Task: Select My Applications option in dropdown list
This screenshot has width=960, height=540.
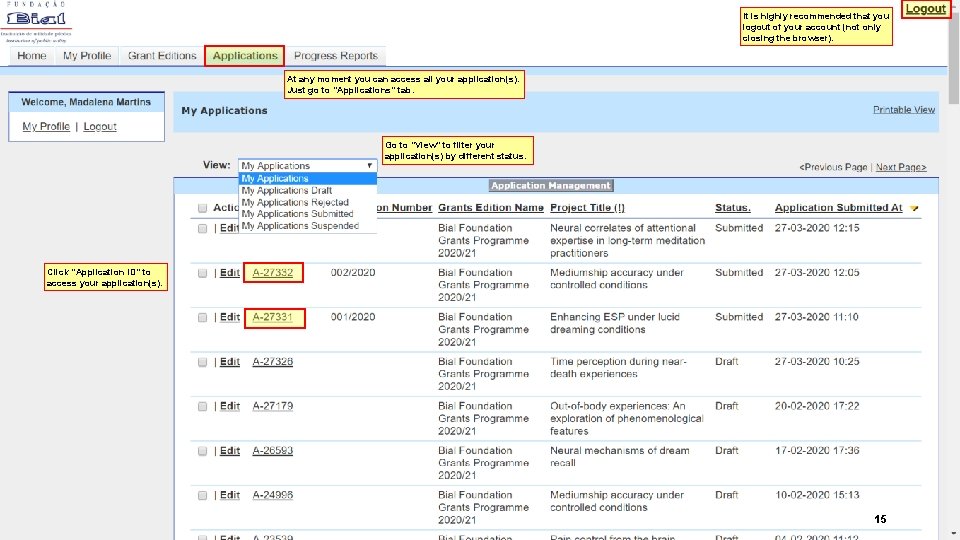Action: point(307,179)
